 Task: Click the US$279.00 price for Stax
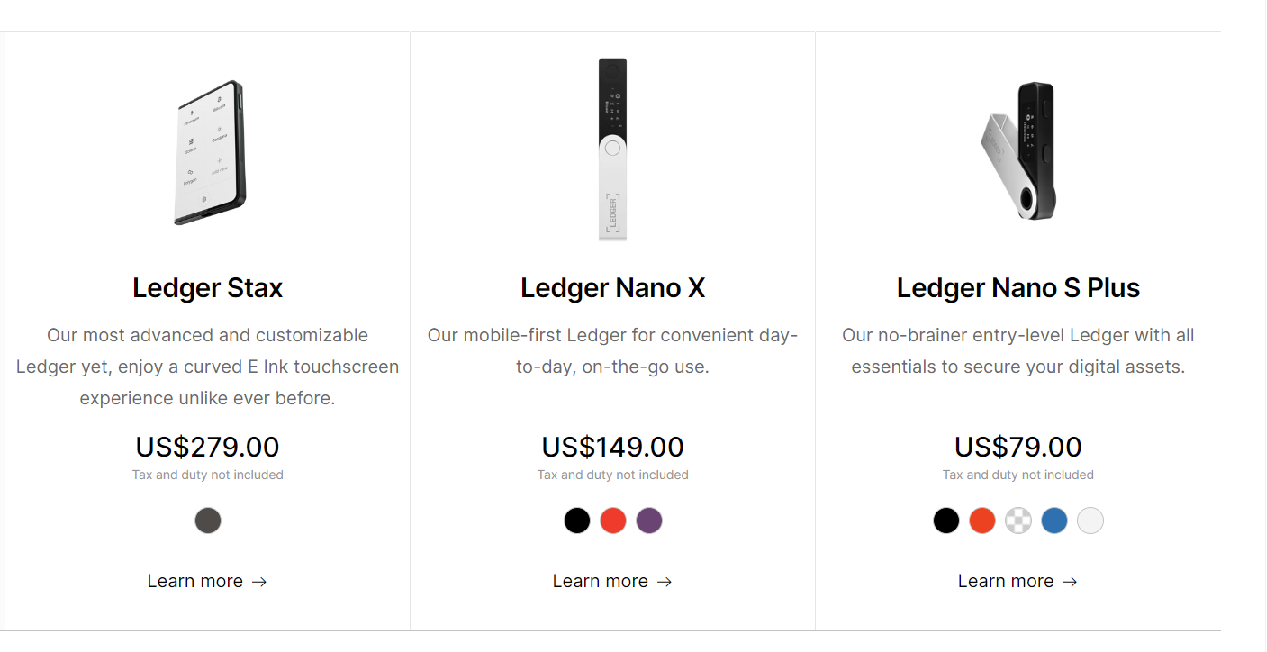208,447
